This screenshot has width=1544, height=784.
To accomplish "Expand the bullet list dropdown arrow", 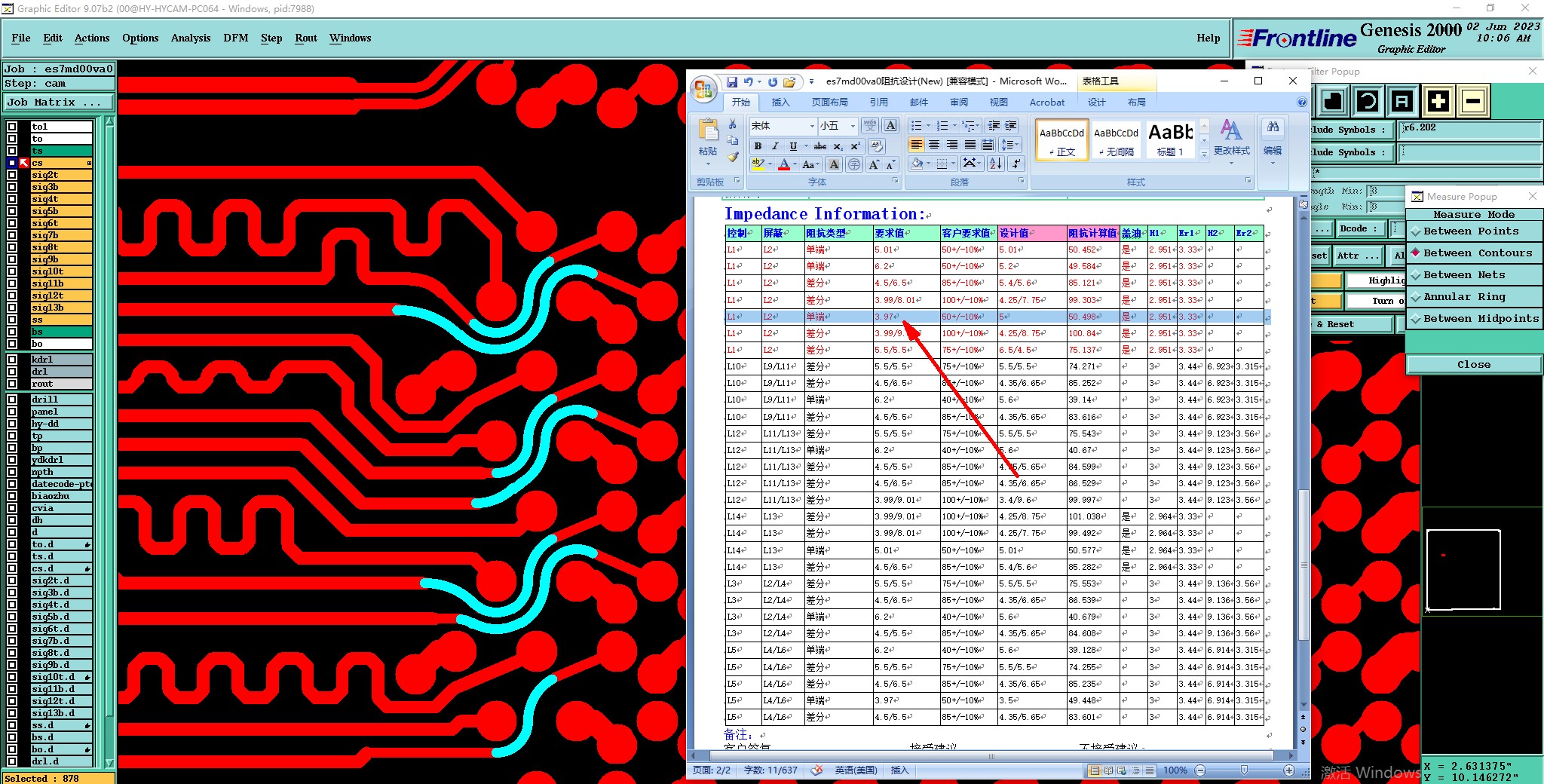I will [928, 126].
